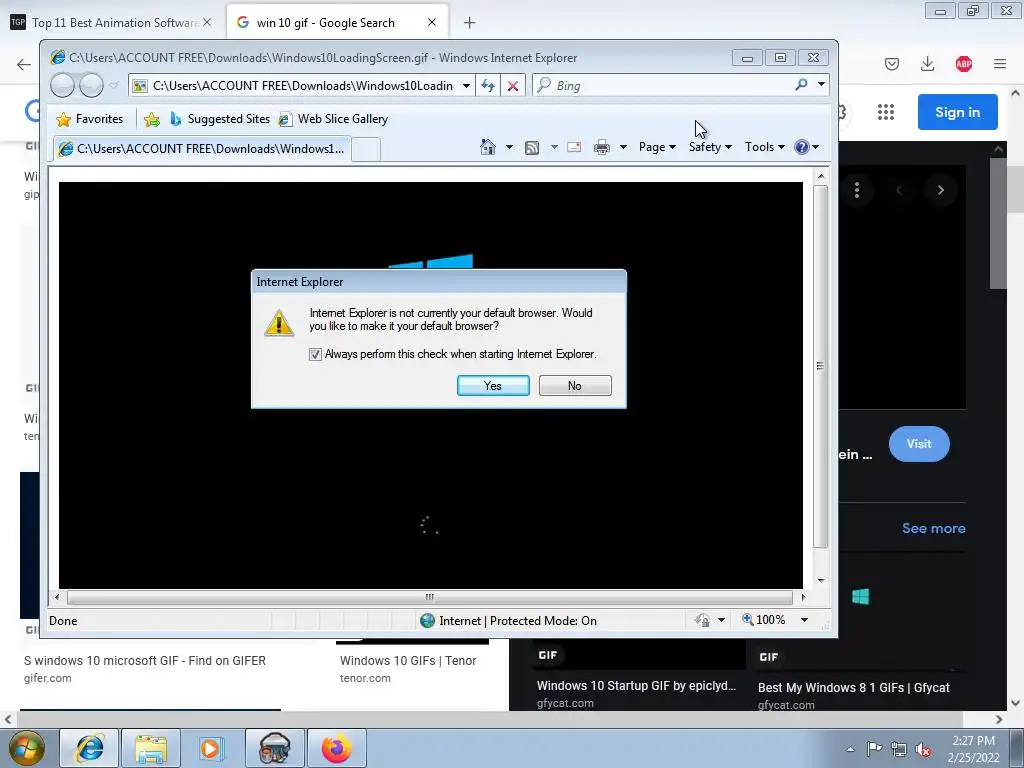Expand the address bar history dropdown

coord(466,86)
